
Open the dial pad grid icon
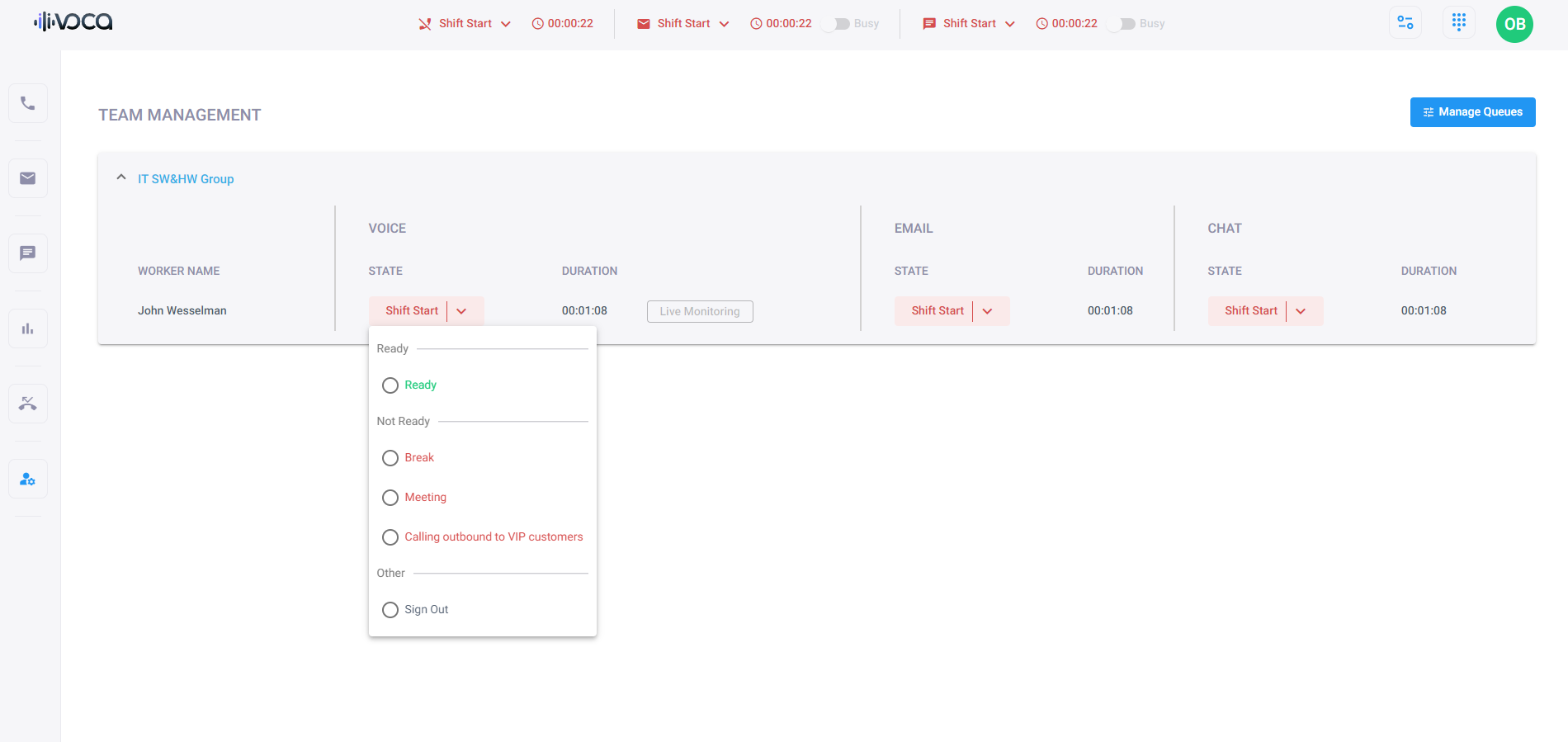pyautogui.click(x=1458, y=23)
